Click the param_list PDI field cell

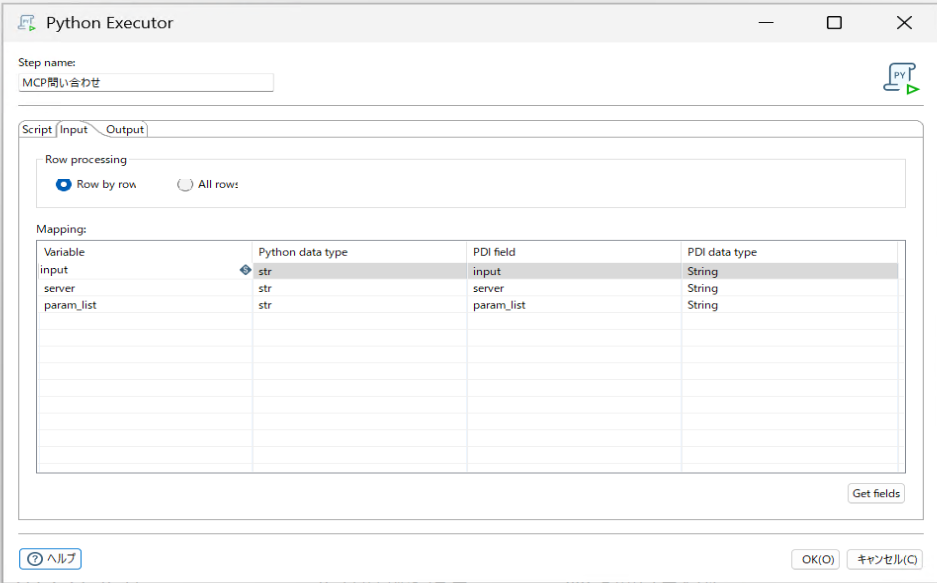click(574, 305)
